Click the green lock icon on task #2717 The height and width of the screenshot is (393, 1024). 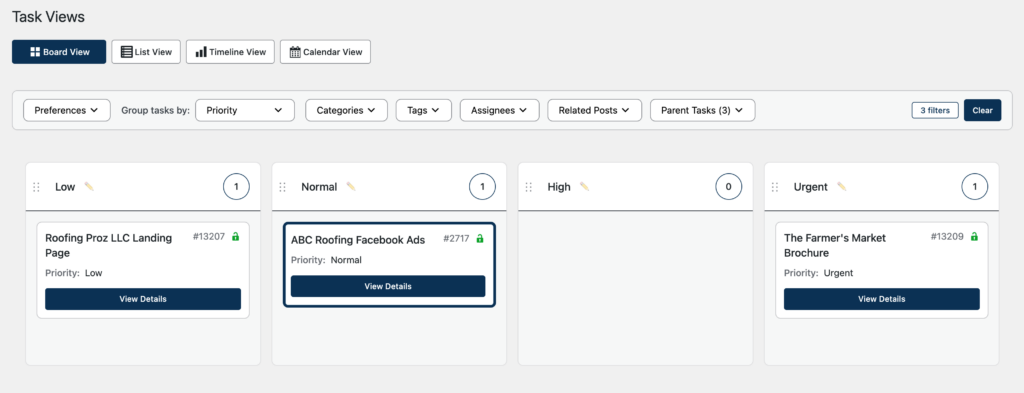coord(480,238)
